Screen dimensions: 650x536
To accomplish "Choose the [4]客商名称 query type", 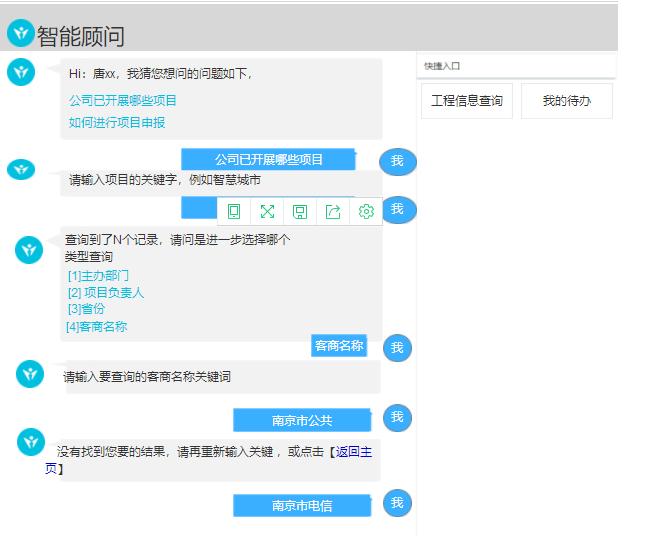I will [97, 326].
